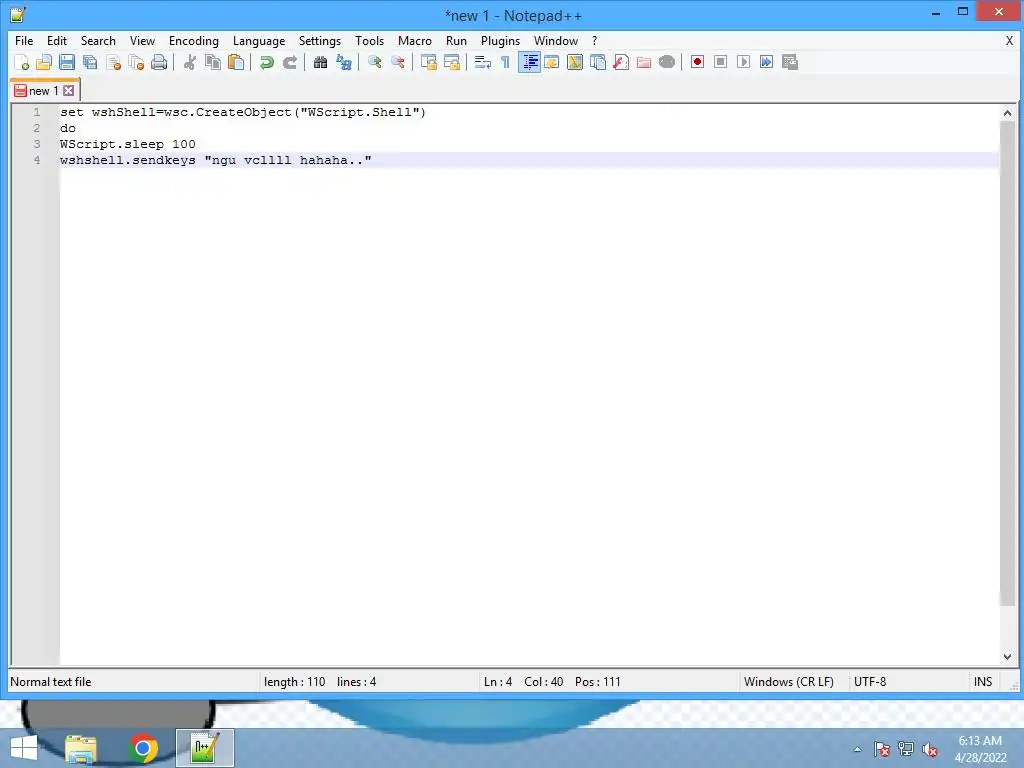Screen dimensions: 1024x768
Task: Run macro multiple times icon
Action: pos(766,62)
